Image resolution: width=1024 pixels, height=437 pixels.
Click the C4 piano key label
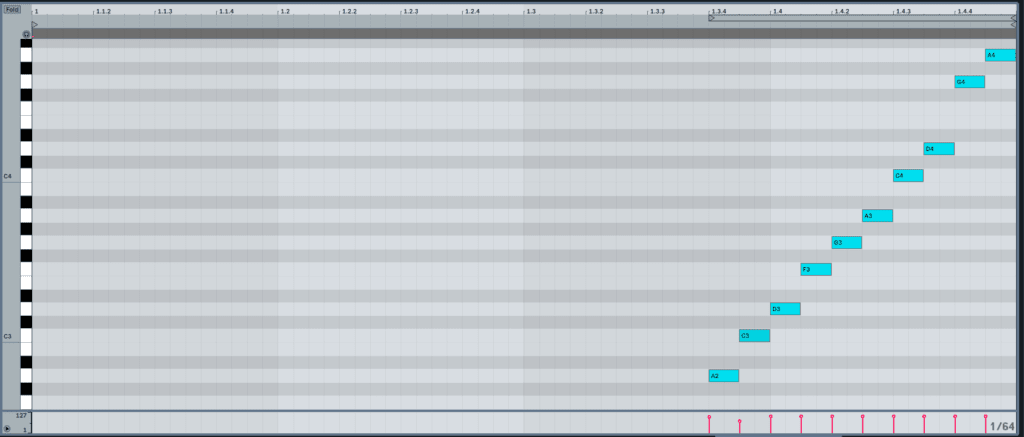8,176
